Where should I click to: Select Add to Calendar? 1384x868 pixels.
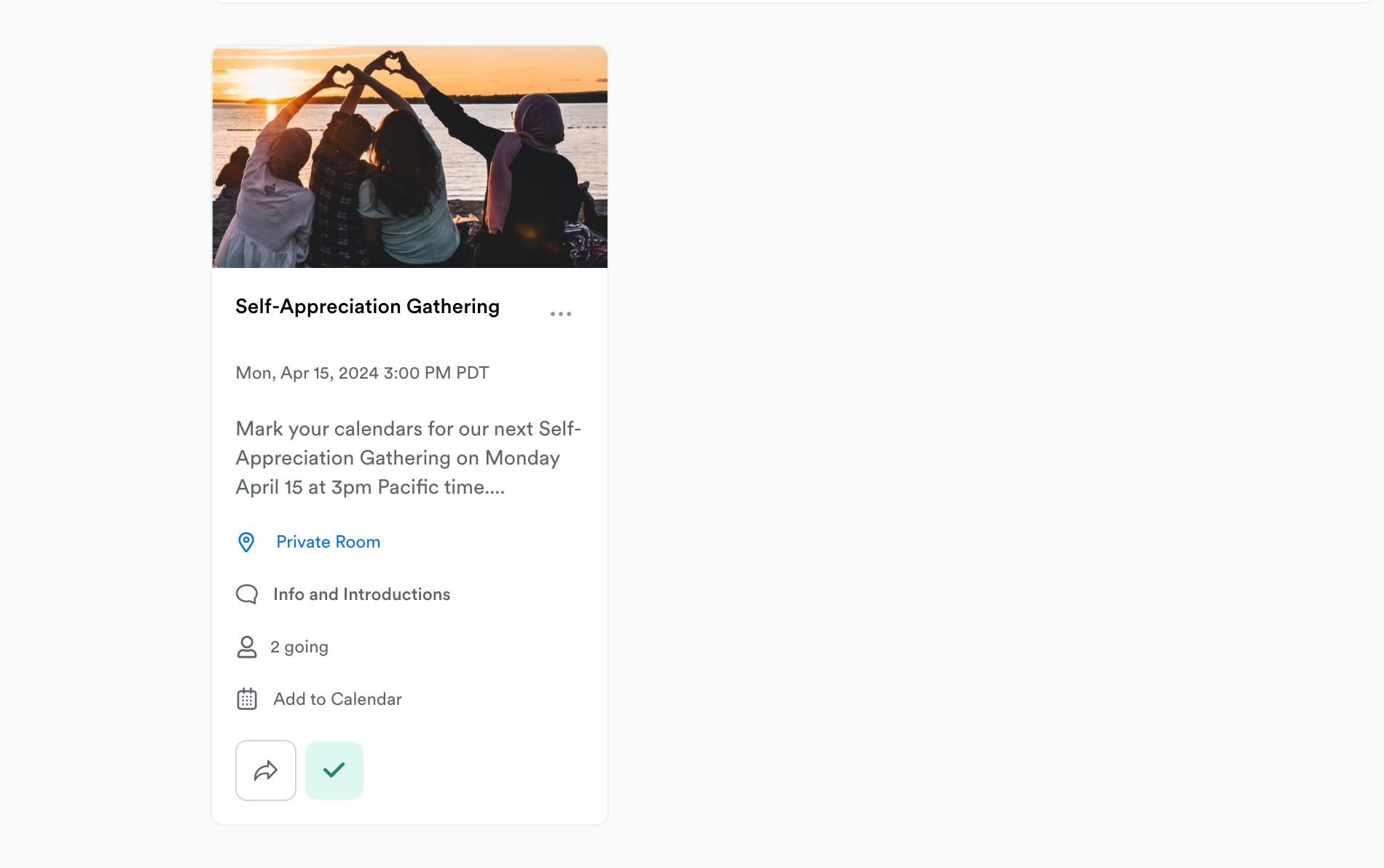337,699
